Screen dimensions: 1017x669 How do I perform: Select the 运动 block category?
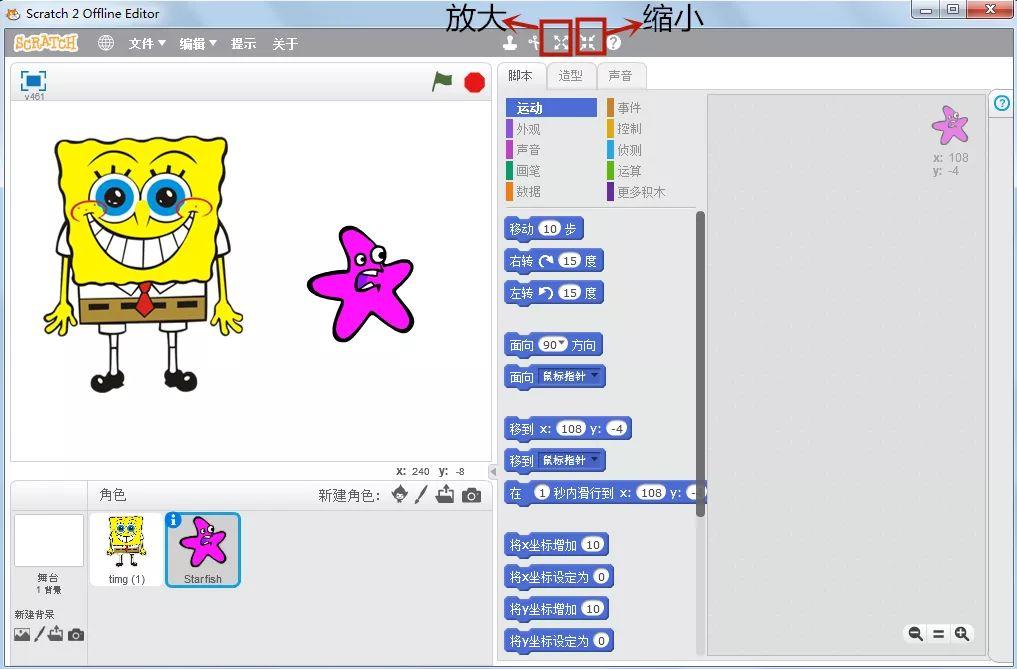[x=551, y=108]
